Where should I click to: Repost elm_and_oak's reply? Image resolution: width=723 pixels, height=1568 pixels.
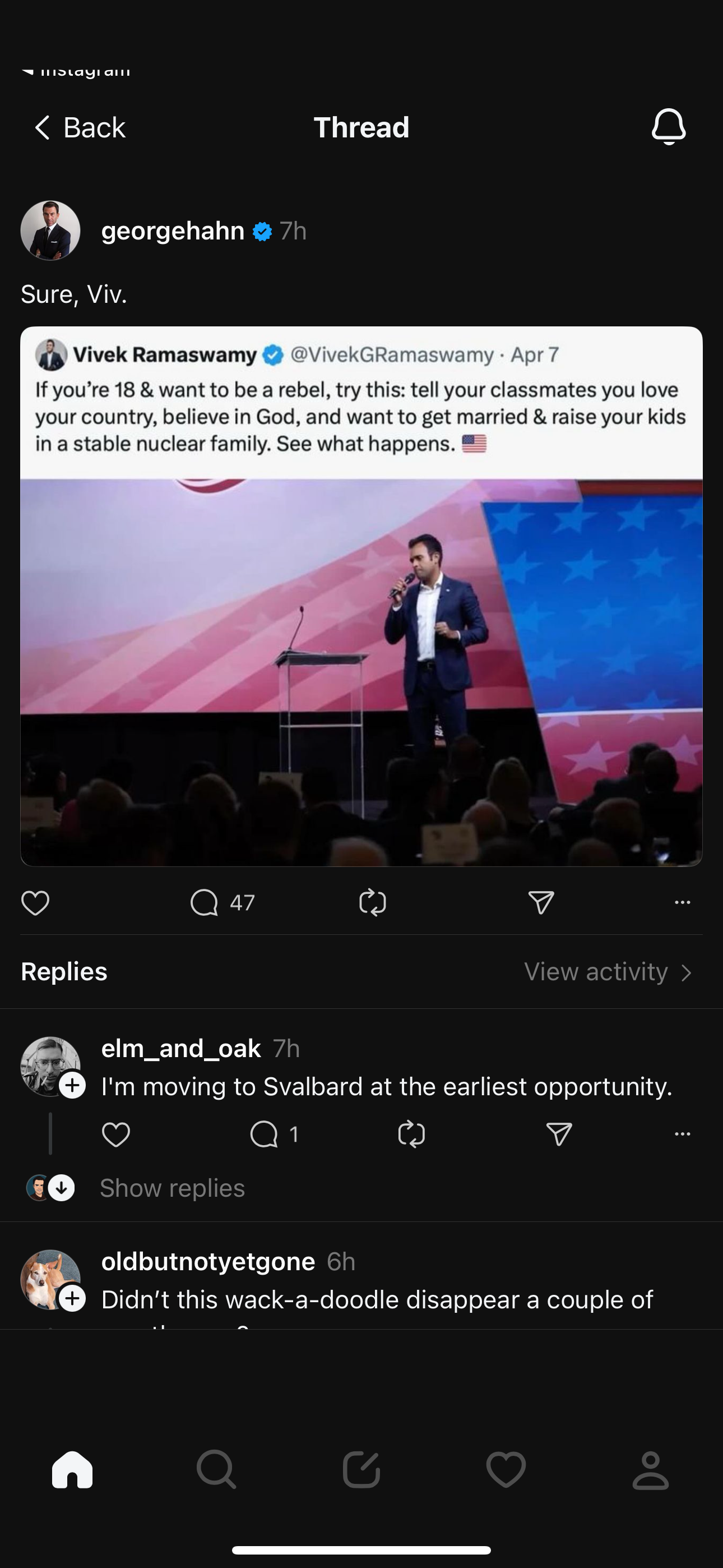[411, 1134]
